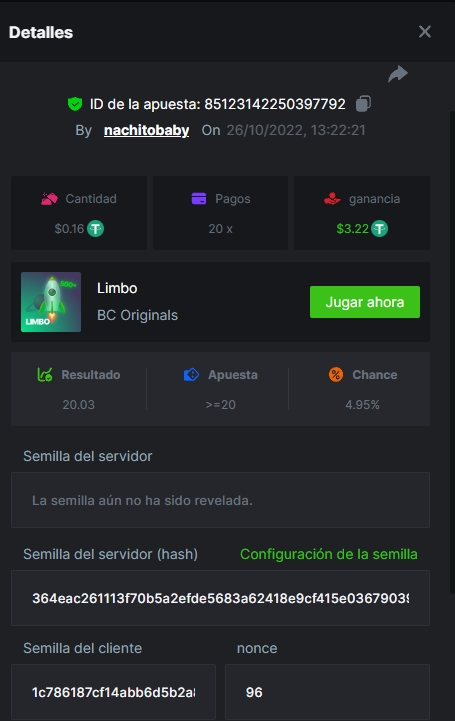455x721 pixels.
Task: Open nachitobaby user profile link
Action: coord(147,130)
